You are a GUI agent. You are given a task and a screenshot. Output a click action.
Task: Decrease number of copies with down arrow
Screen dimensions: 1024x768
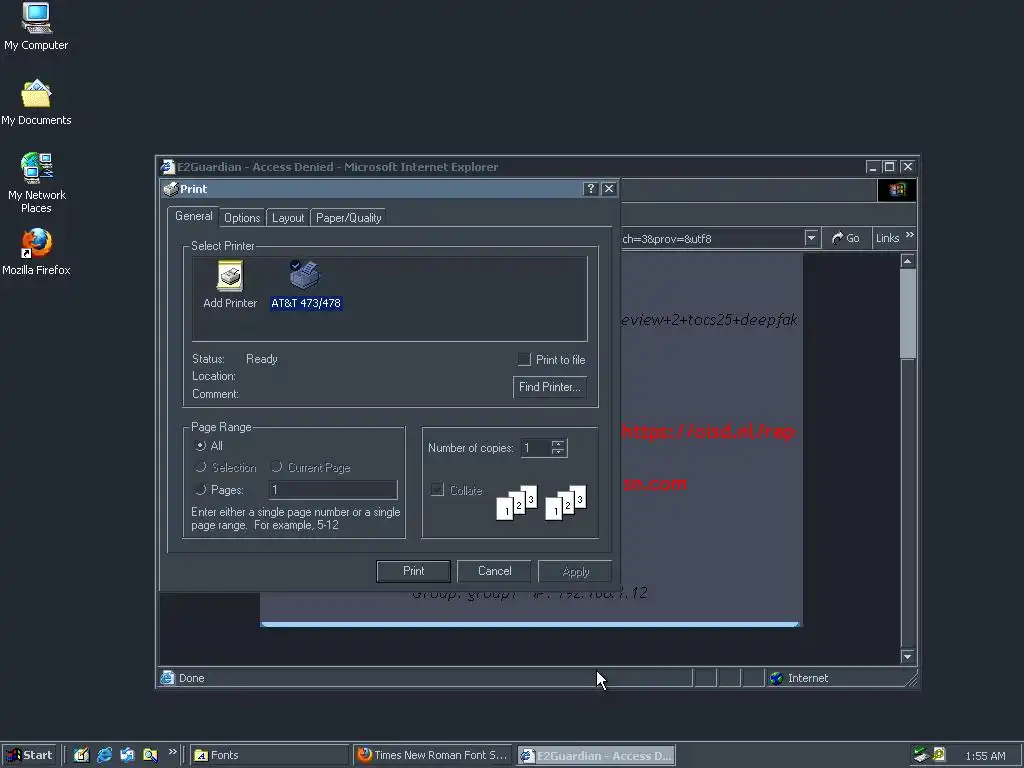tap(558, 452)
